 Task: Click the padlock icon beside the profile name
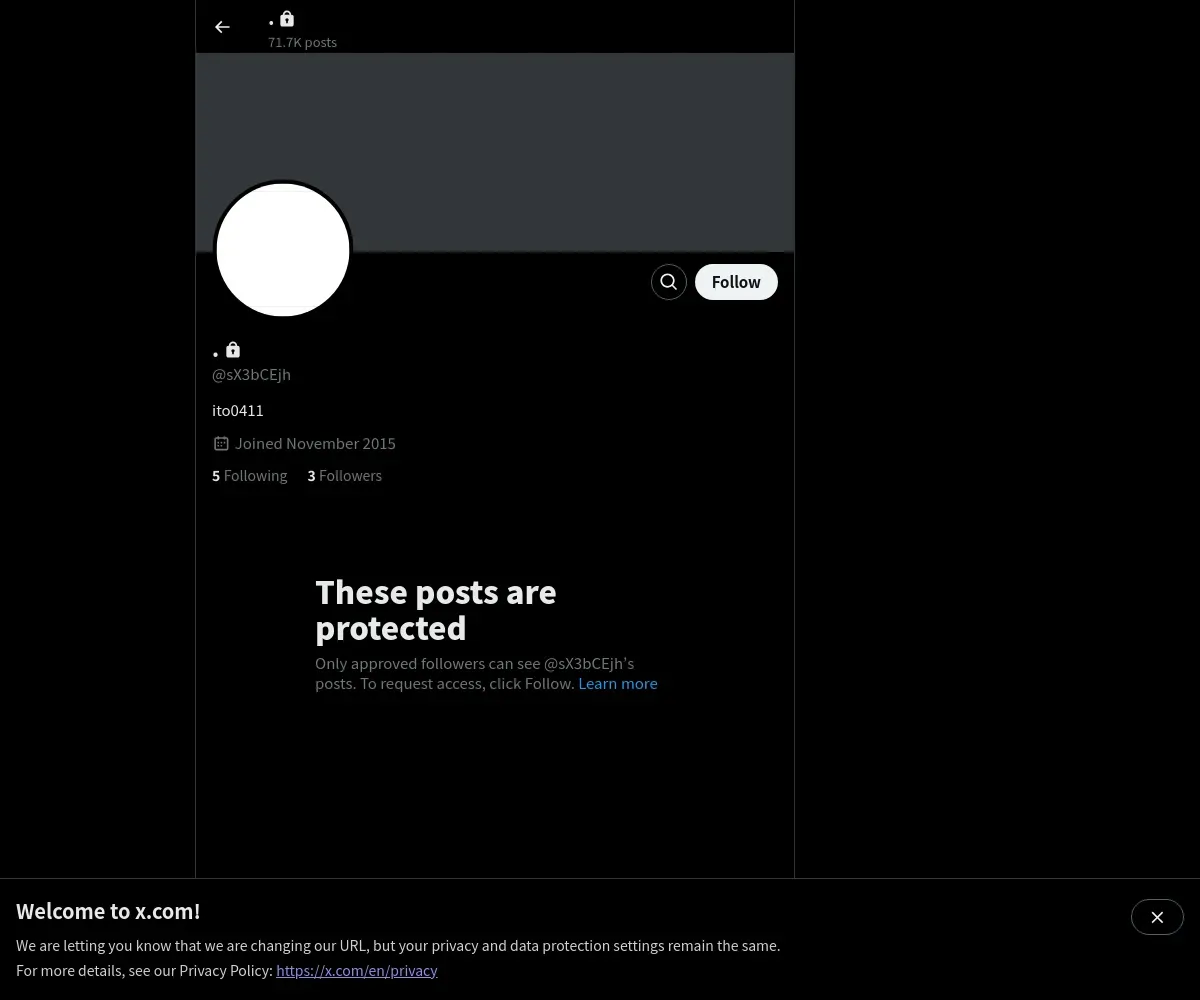[233, 350]
